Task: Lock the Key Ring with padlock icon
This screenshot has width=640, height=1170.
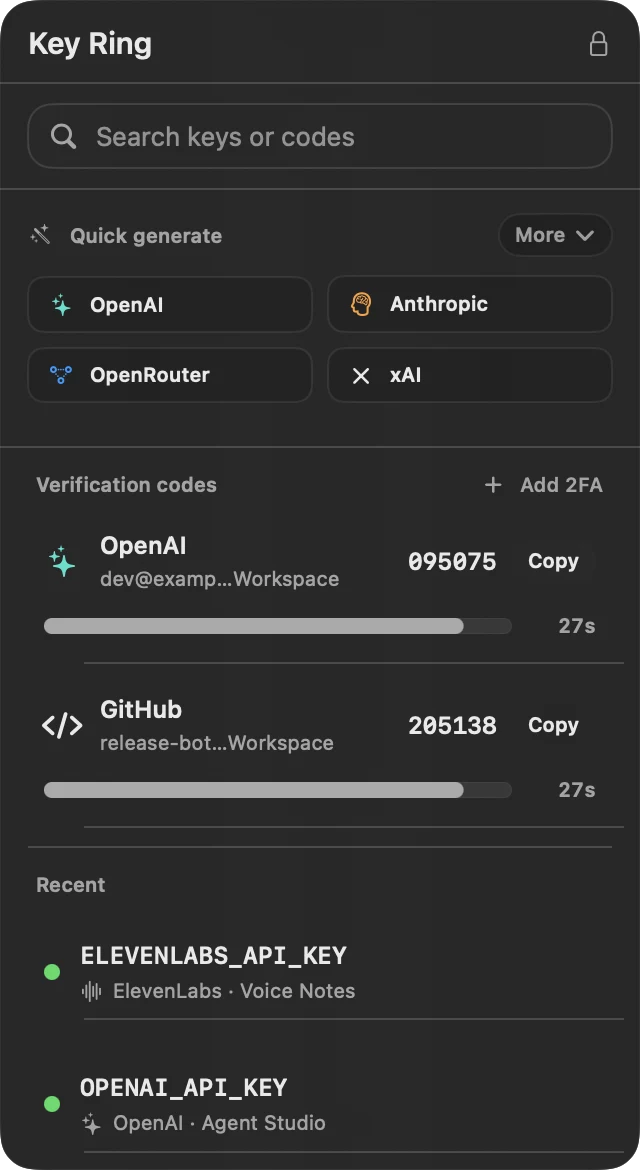Action: click(x=598, y=43)
